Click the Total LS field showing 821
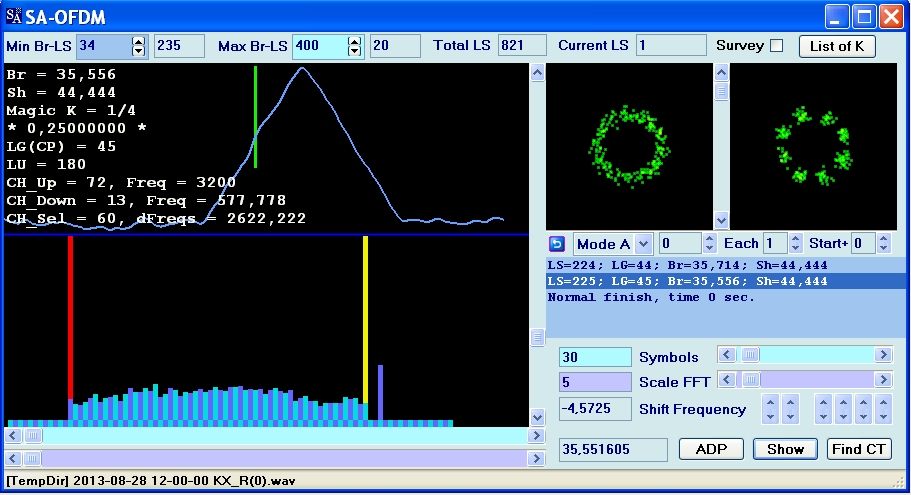911x495 pixels. tap(522, 46)
